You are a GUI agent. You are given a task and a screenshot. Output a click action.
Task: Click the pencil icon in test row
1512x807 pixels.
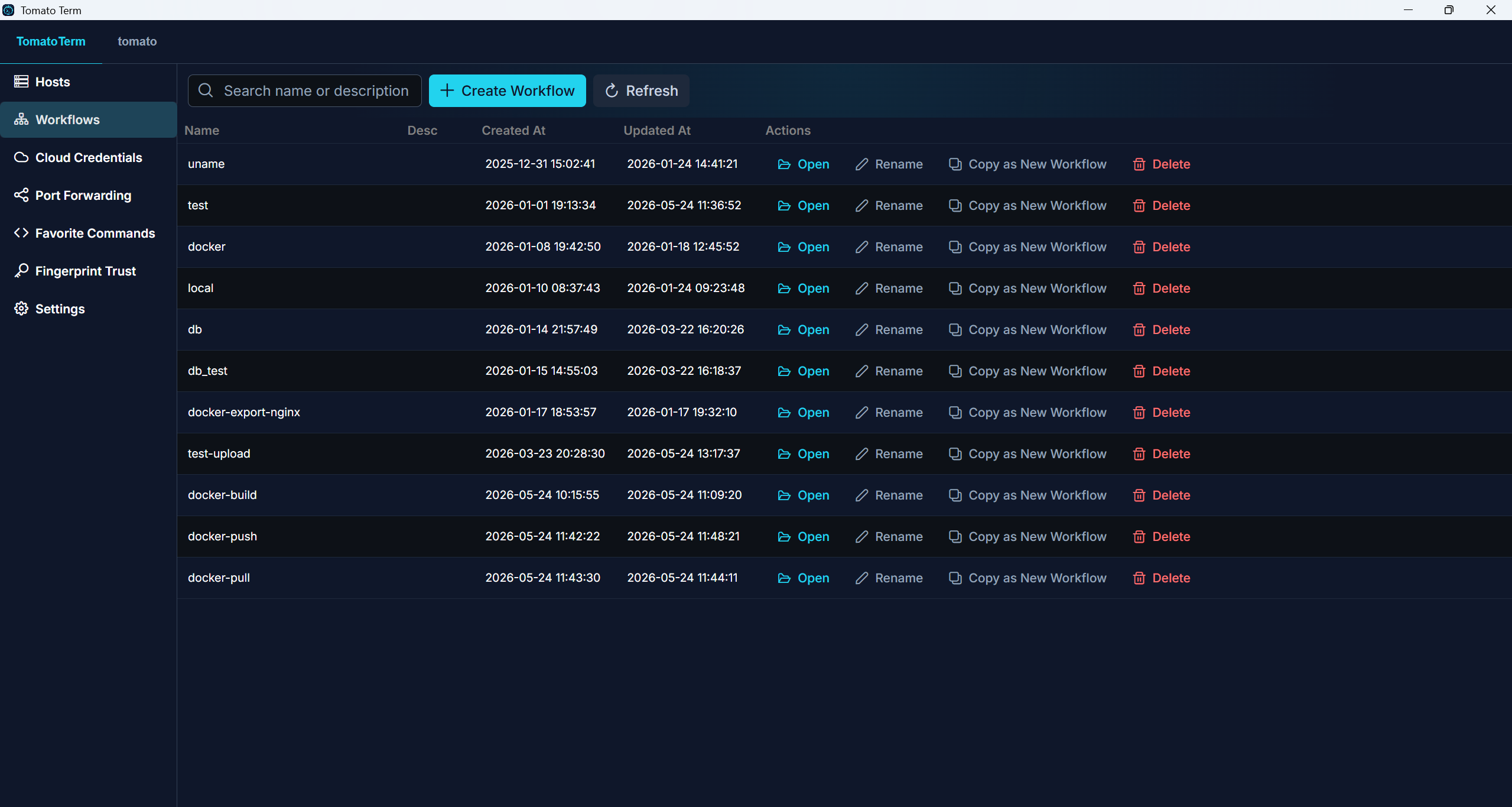click(x=861, y=206)
